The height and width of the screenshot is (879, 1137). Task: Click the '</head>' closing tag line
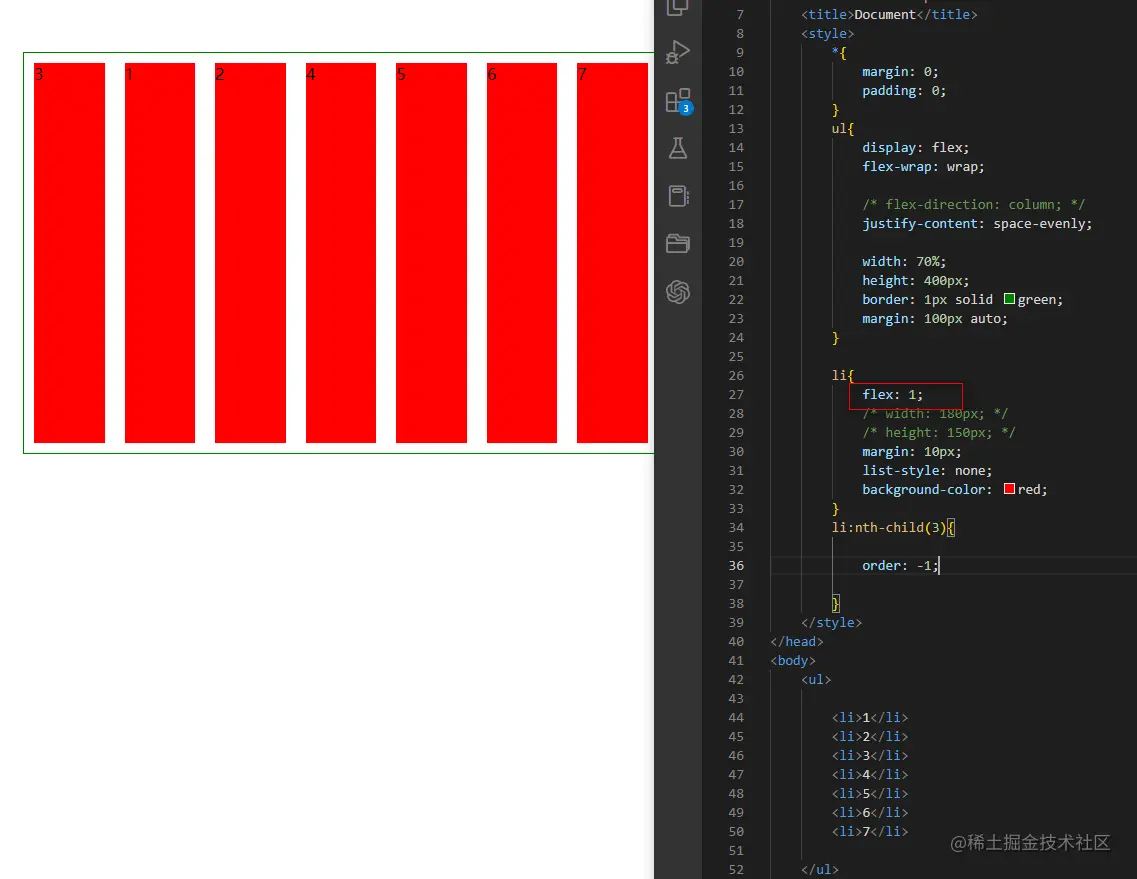tap(796, 641)
